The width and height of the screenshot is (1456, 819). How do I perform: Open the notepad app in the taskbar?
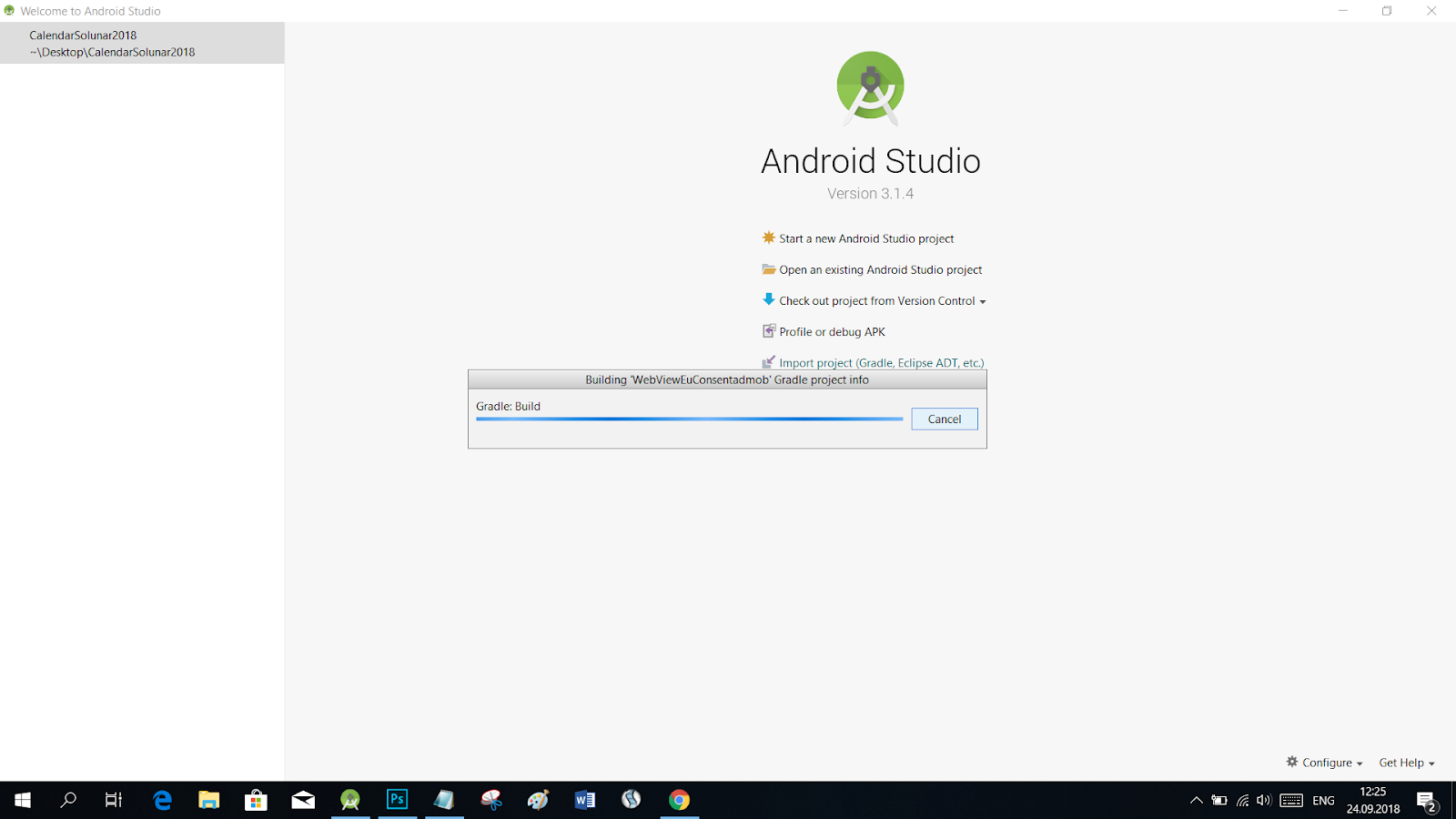point(444,800)
